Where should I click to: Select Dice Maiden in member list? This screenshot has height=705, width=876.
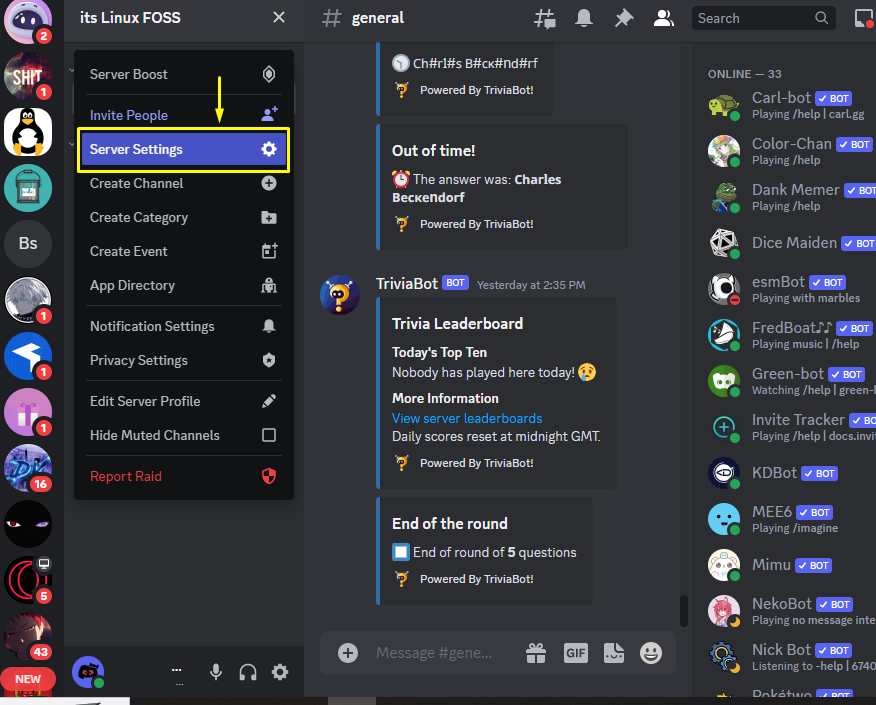click(x=785, y=243)
